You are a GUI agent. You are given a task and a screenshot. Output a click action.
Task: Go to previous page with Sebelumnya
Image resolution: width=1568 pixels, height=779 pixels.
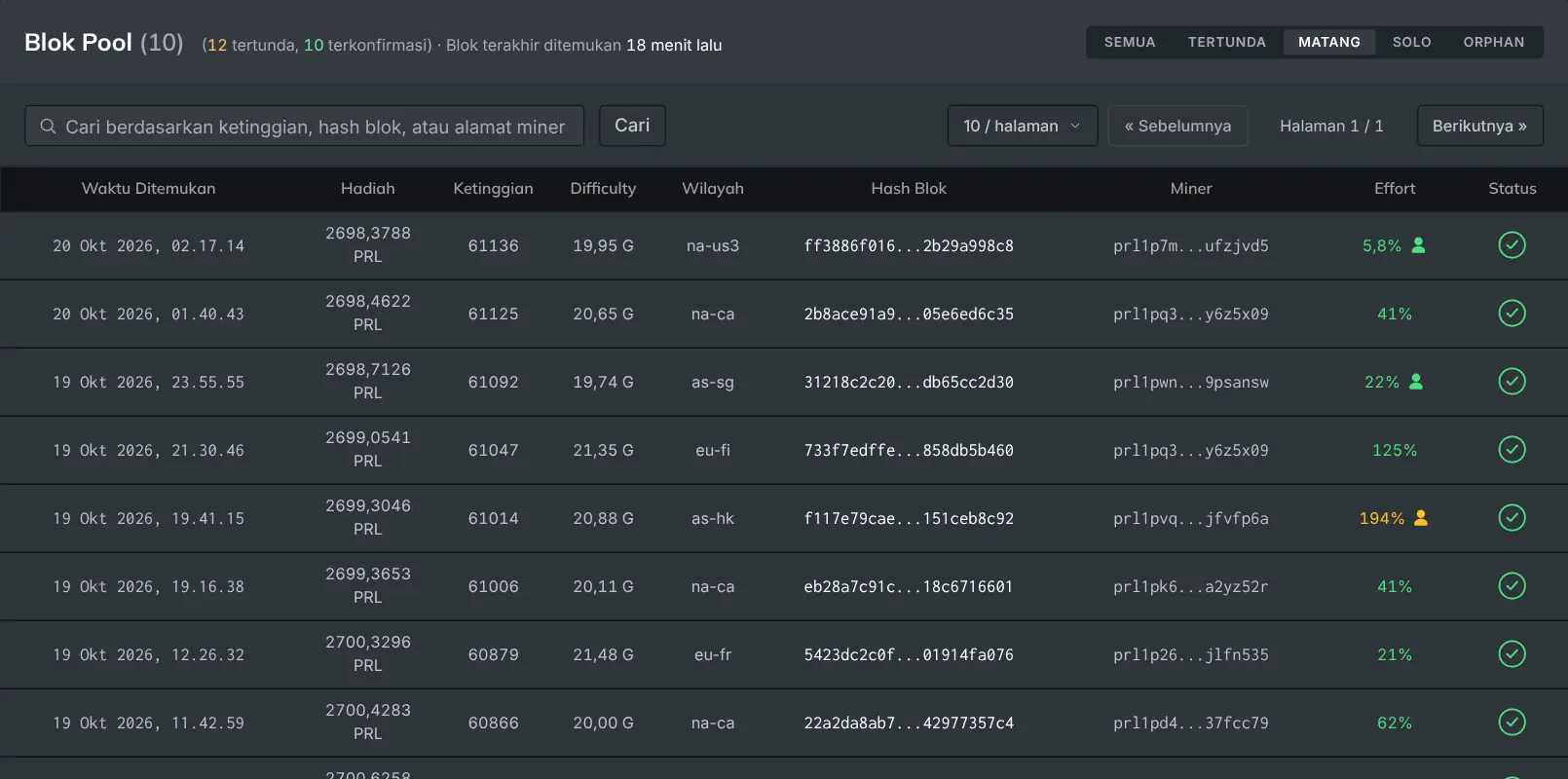[x=1177, y=126]
